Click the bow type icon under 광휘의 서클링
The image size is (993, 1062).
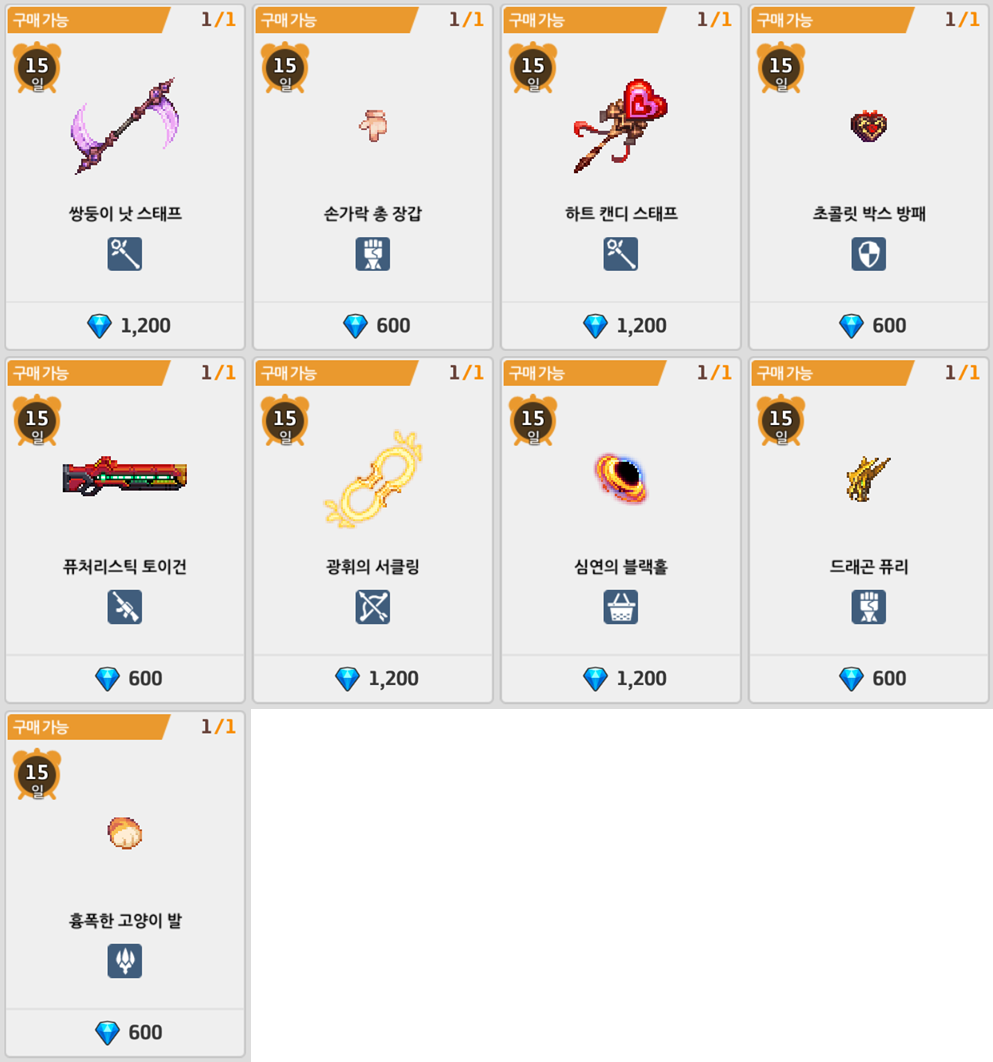373,607
